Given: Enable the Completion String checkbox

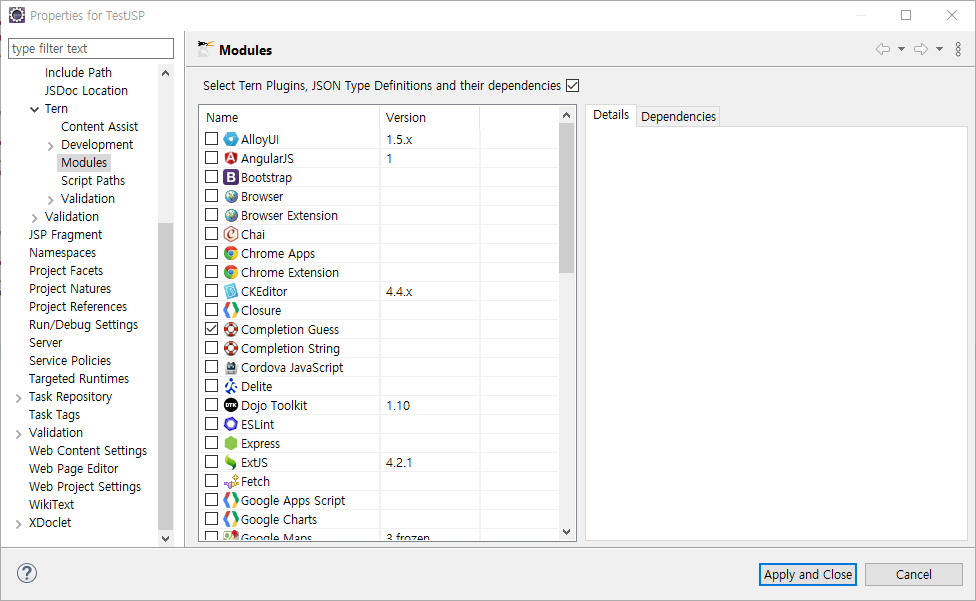Looking at the screenshot, I should tap(212, 348).
